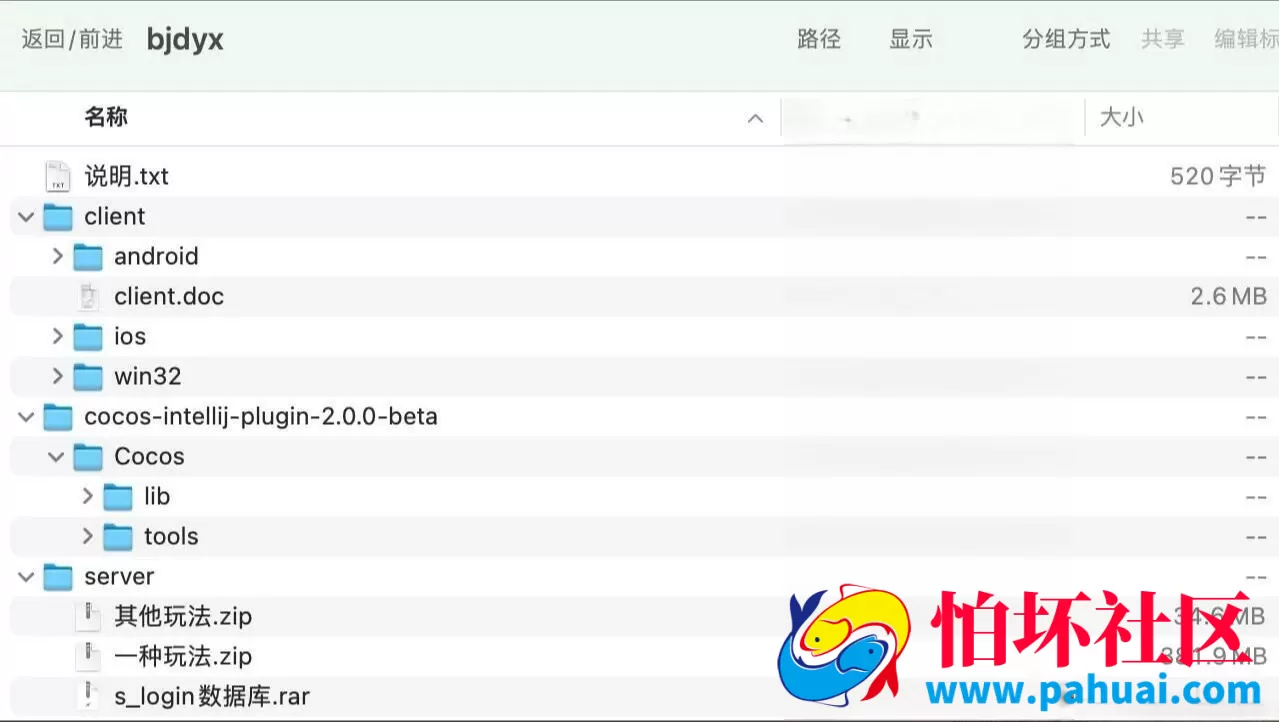Select the file name 说明.txt
Screen dimensions: 1279x722
127,177
